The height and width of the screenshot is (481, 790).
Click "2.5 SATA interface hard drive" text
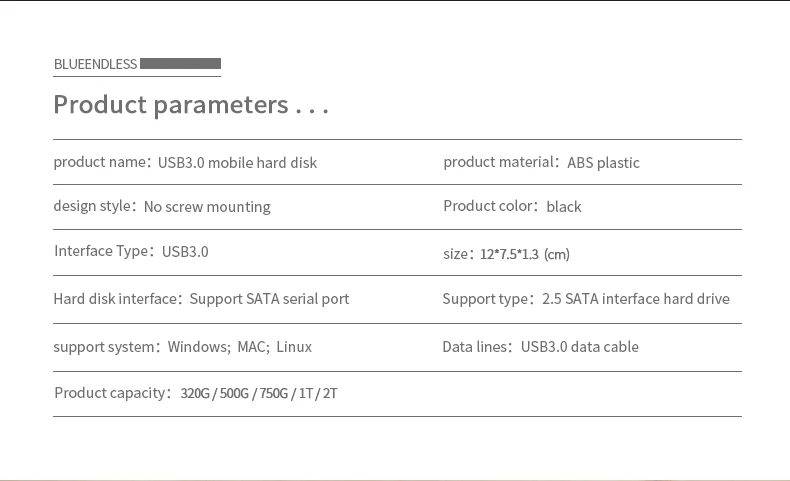(636, 299)
